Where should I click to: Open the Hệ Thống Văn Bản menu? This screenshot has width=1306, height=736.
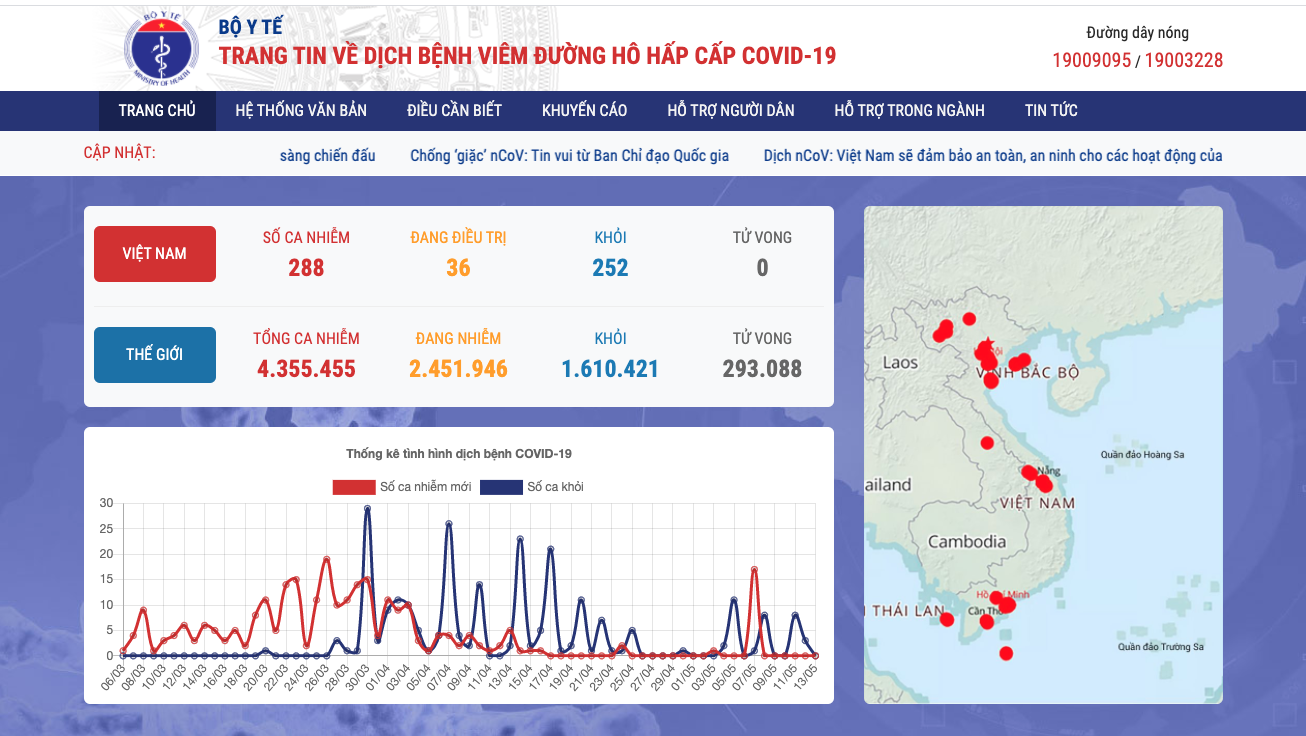pos(301,110)
